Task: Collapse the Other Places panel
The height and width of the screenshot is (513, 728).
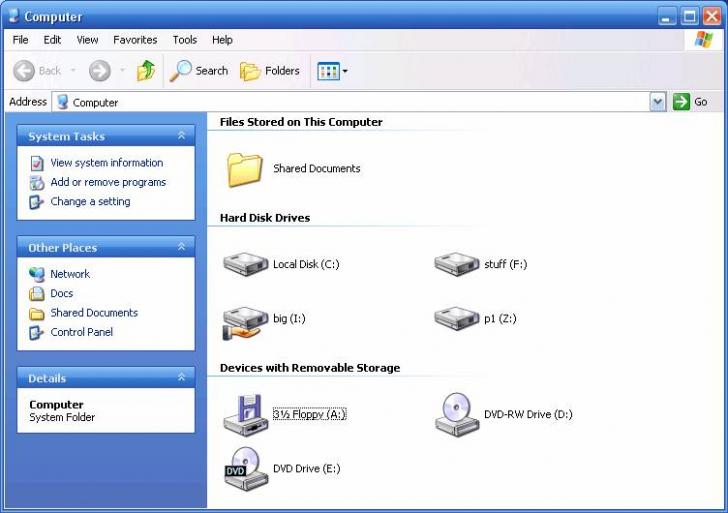Action: tap(181, 247)
